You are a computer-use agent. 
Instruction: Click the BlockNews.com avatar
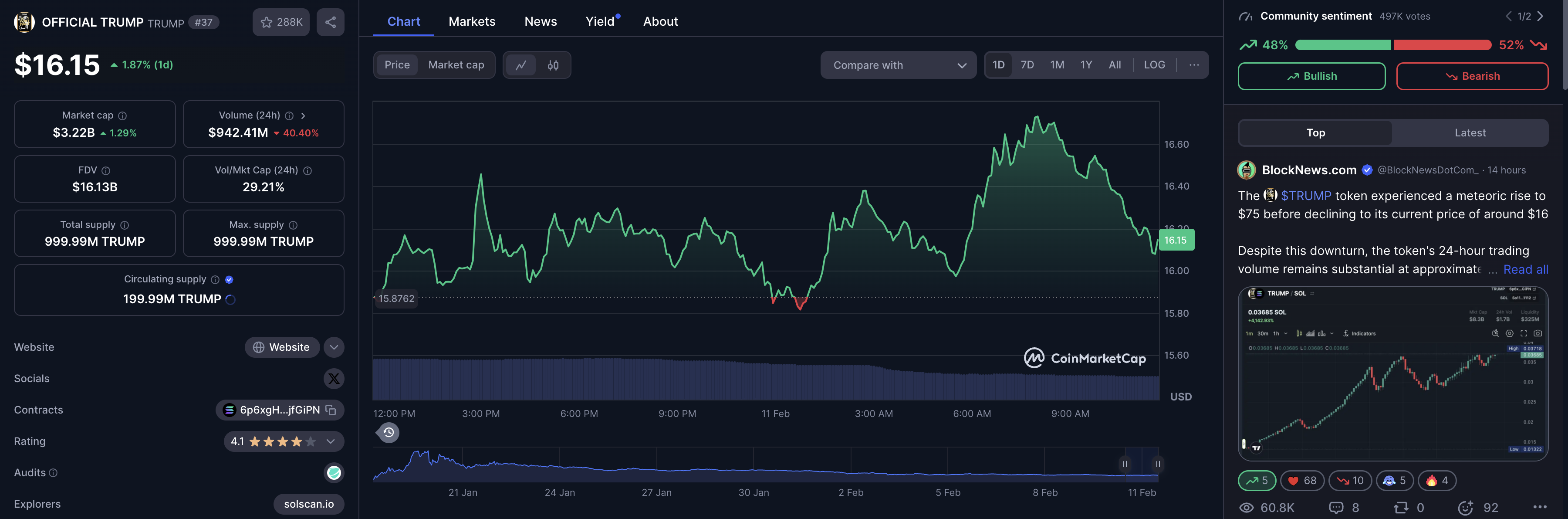[1246, 170]
